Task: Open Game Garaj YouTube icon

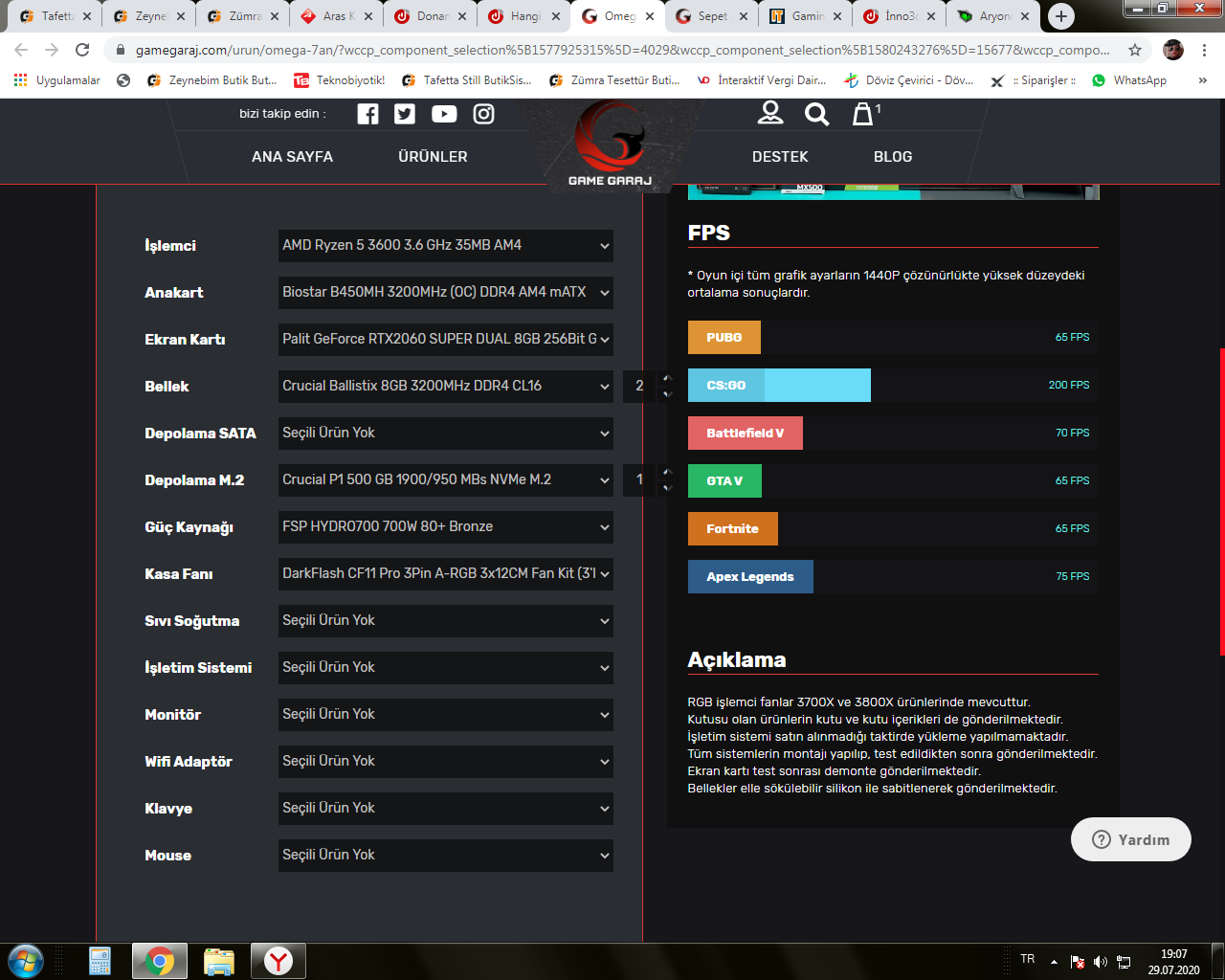Action: (x=444, y=114)
